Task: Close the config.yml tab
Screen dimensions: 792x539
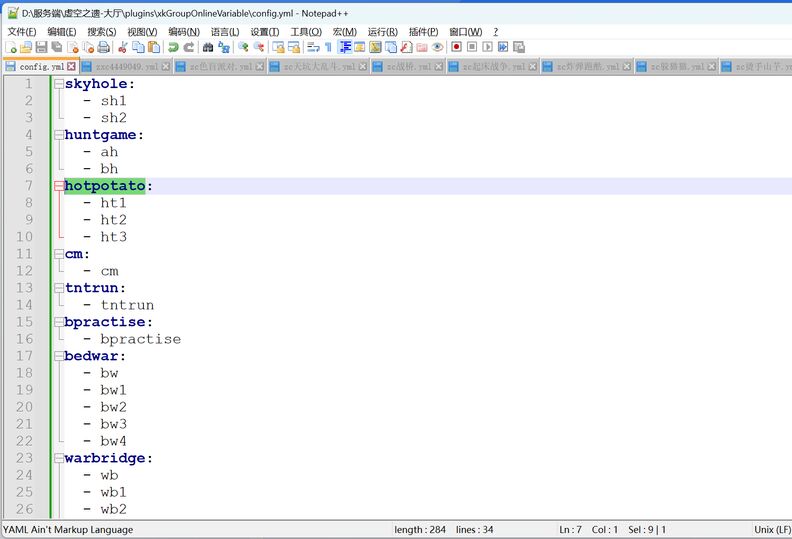Action: pos(71,67)
